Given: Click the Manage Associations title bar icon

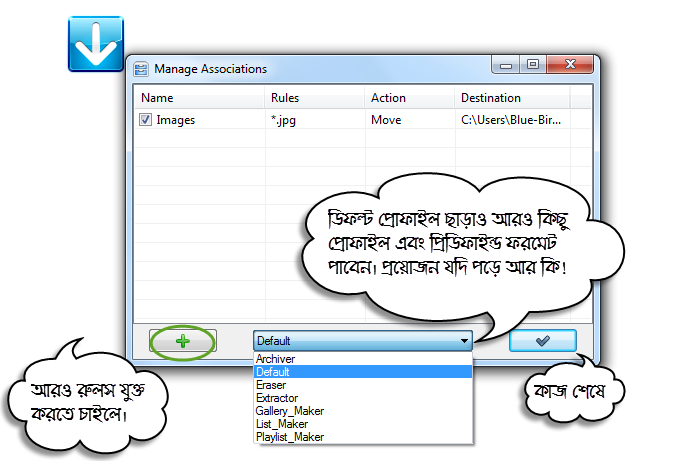Looking at the screenshot, I should 141,69.
